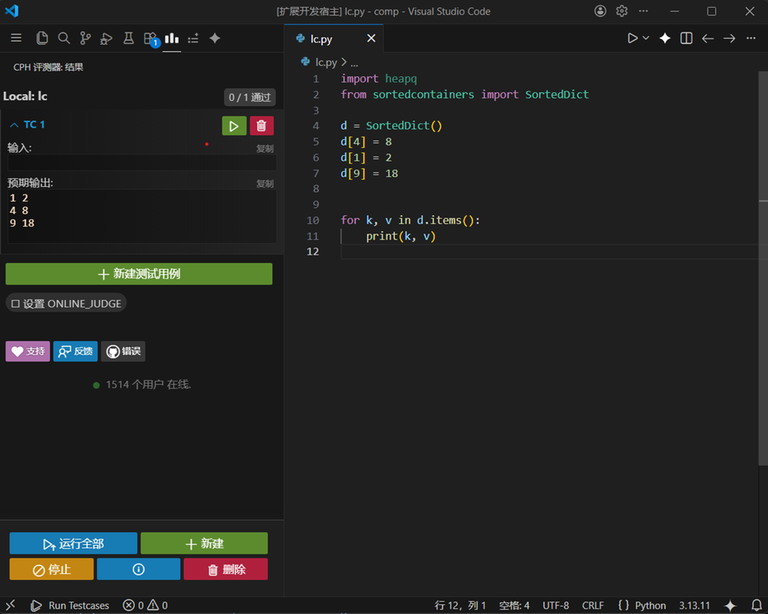Copy the expected output
The height and width of the screenshot is (614, 768).
(x=265, y=184)
